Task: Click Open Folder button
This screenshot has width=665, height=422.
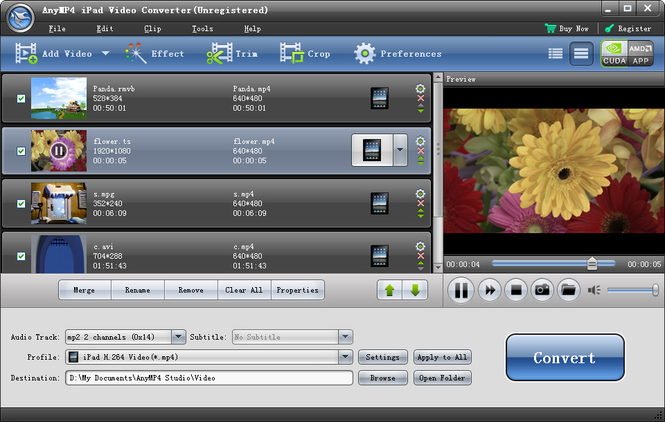Action: click(x=442, y=378)
